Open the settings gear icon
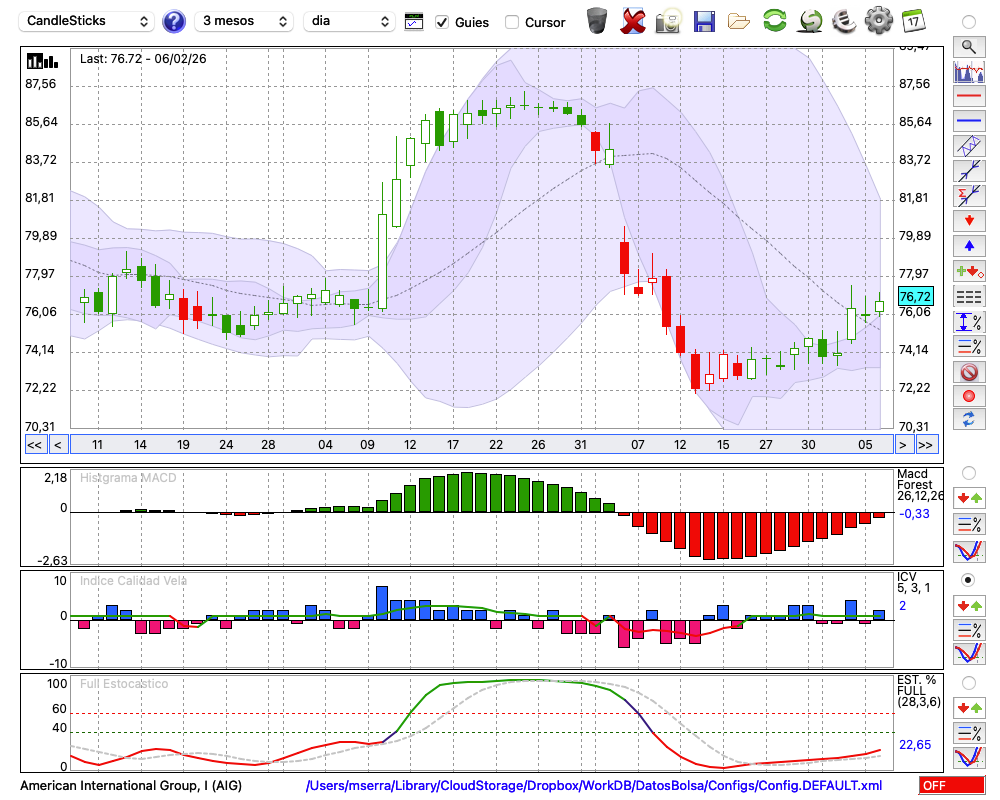Viewport: 1000px width, 800px height. click(x=878, y=20)
